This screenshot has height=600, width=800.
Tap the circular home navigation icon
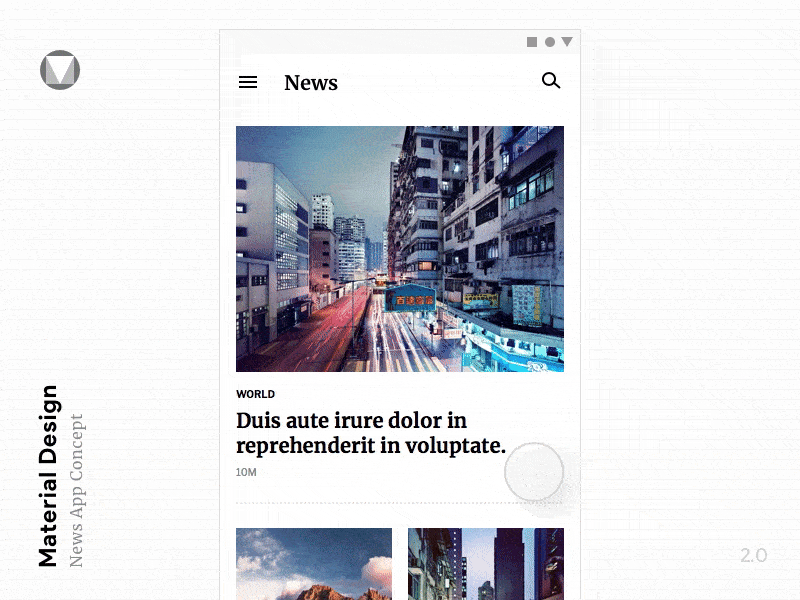(x=548, y=42)
